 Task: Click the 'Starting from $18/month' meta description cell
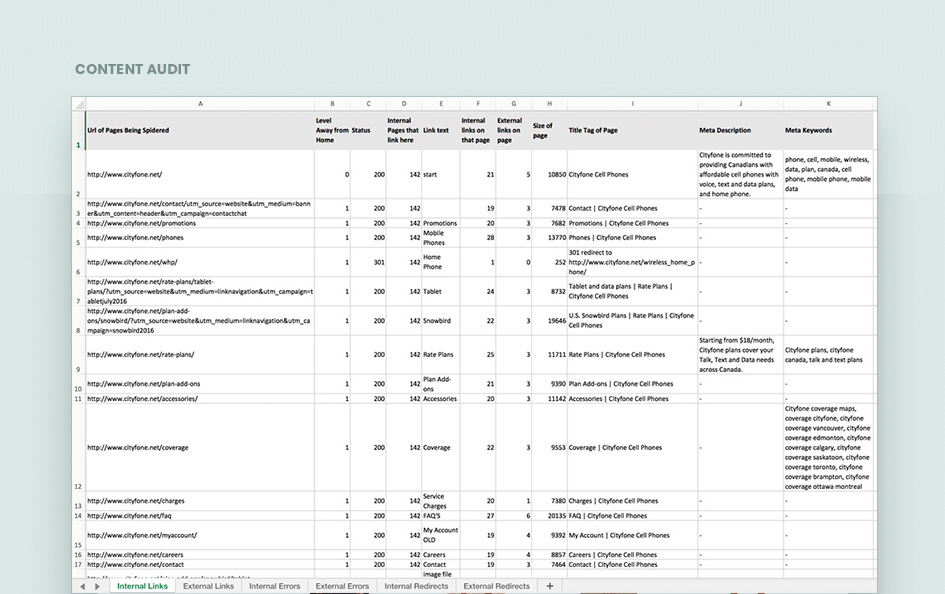coord(740,355)
